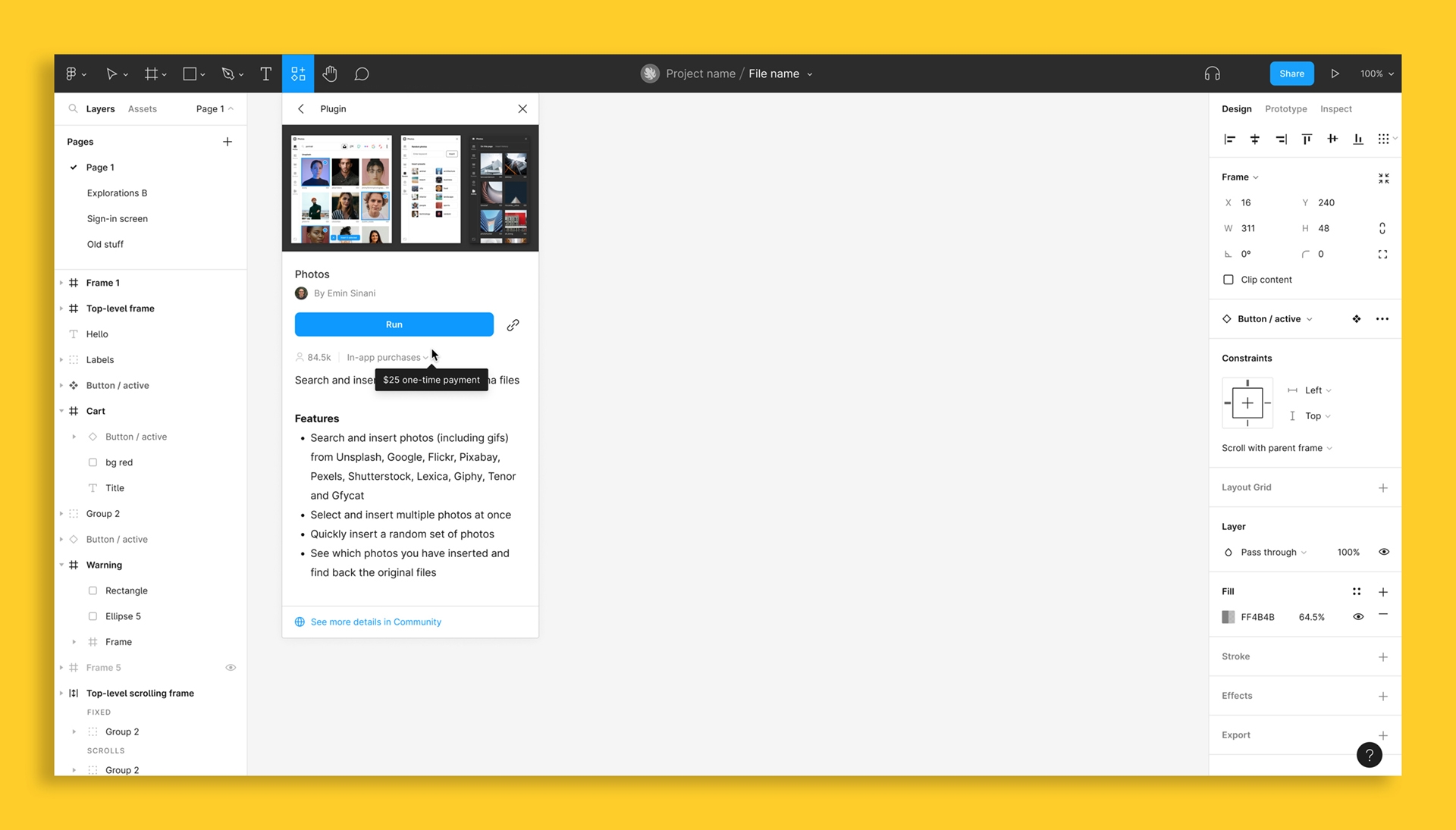Click the Comment tool icon

(363, 73)
